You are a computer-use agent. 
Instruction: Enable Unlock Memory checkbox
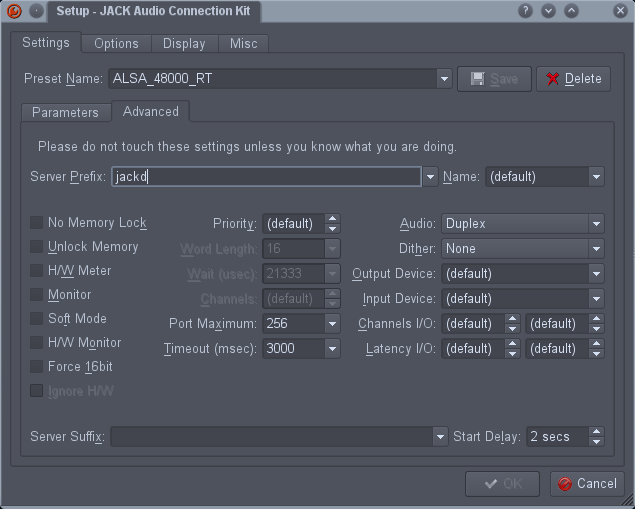36,247
